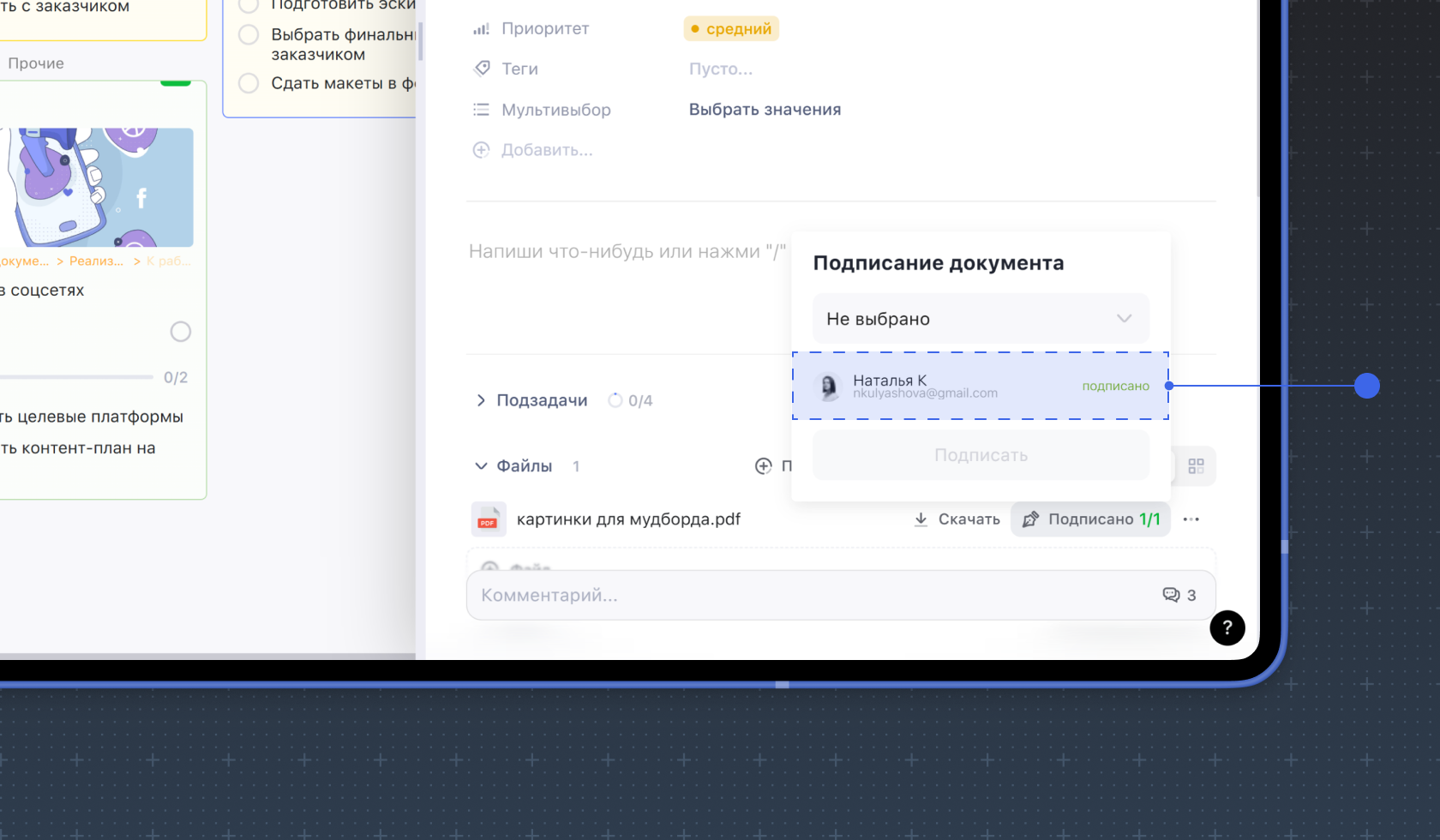Click the Скачать download button

tap(957, 519)
